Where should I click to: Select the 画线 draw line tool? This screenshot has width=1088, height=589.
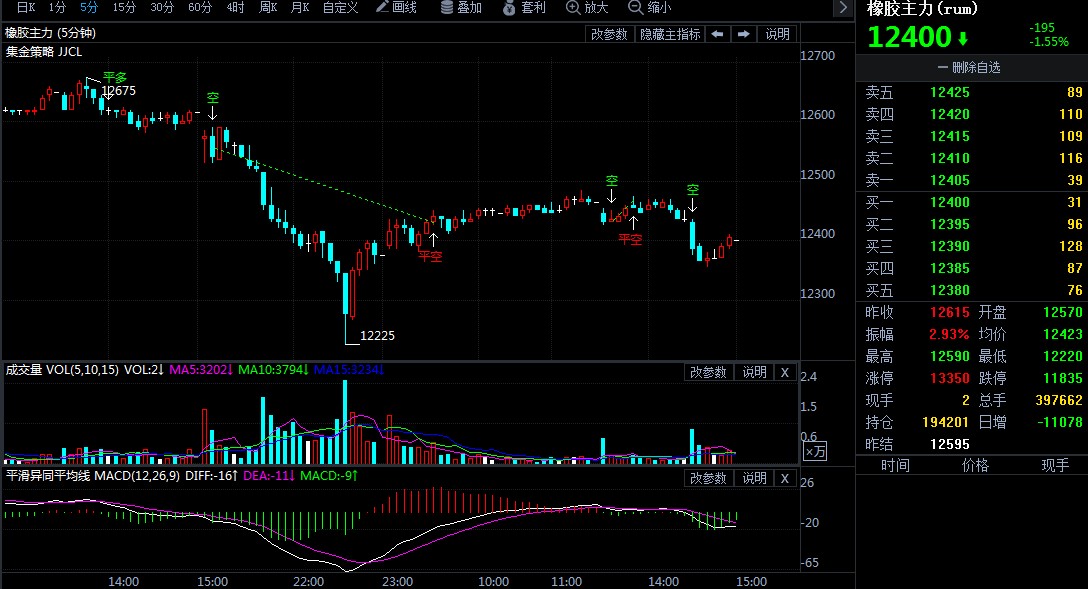pos(396,8)
